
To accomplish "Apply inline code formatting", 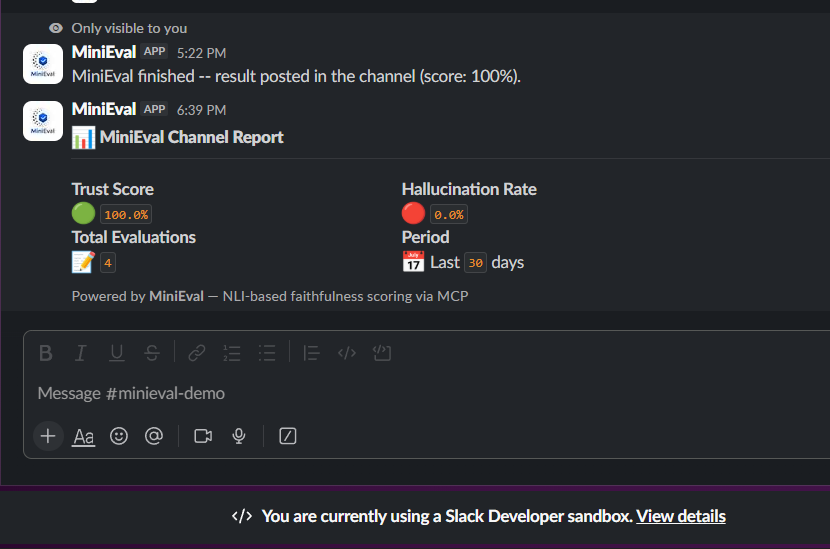I will pyautogui.click(x=347, y=353).
